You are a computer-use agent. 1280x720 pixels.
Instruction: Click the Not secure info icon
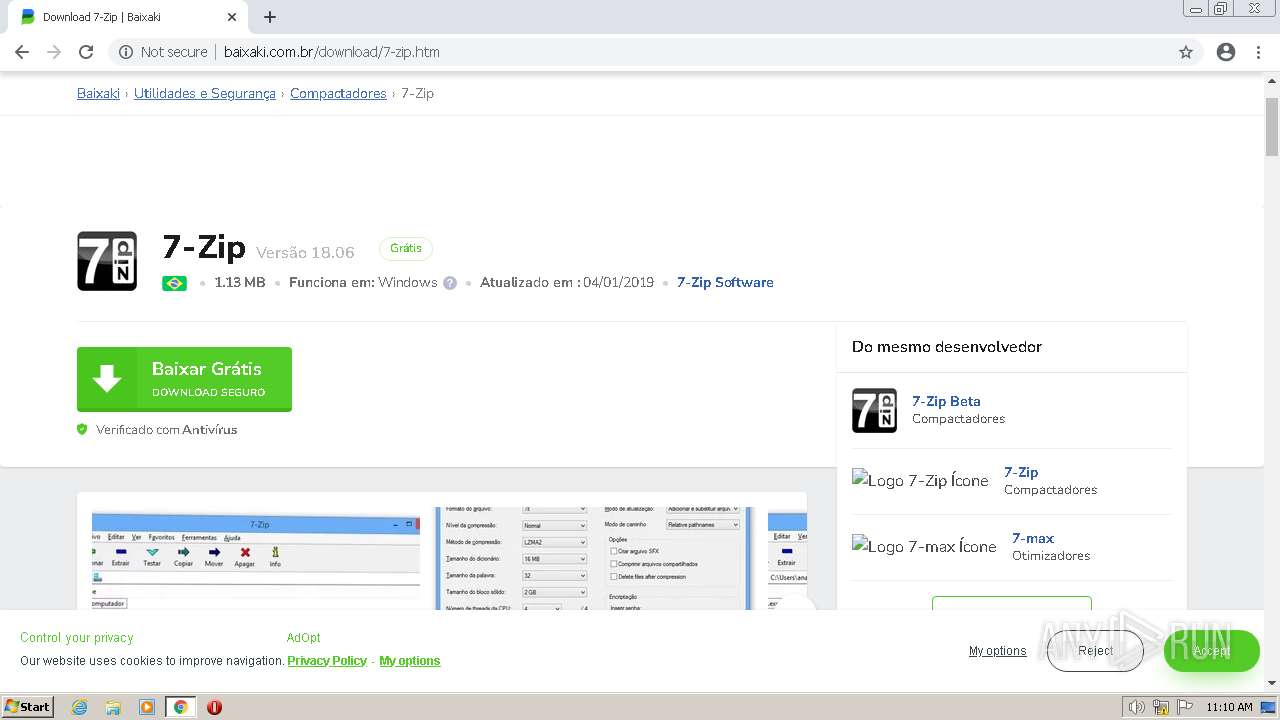126,52
